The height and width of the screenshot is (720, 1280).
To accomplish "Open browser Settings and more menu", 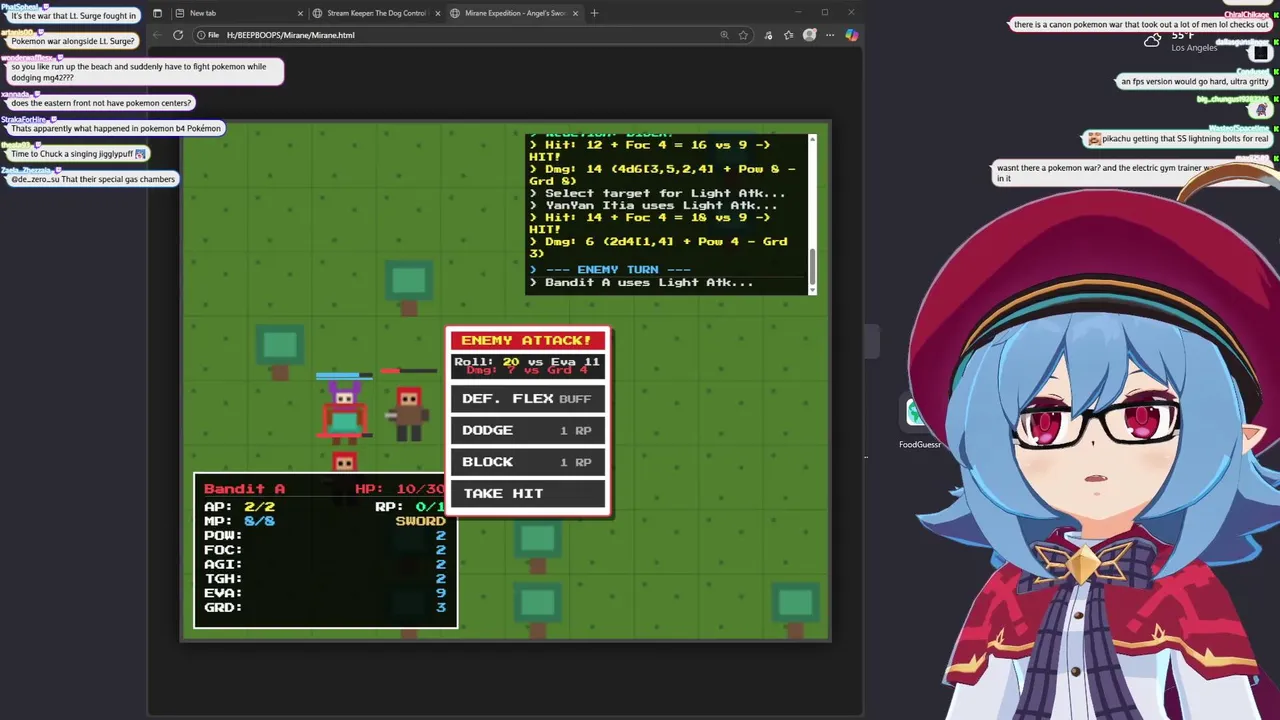I will click(x=829, y=35).
